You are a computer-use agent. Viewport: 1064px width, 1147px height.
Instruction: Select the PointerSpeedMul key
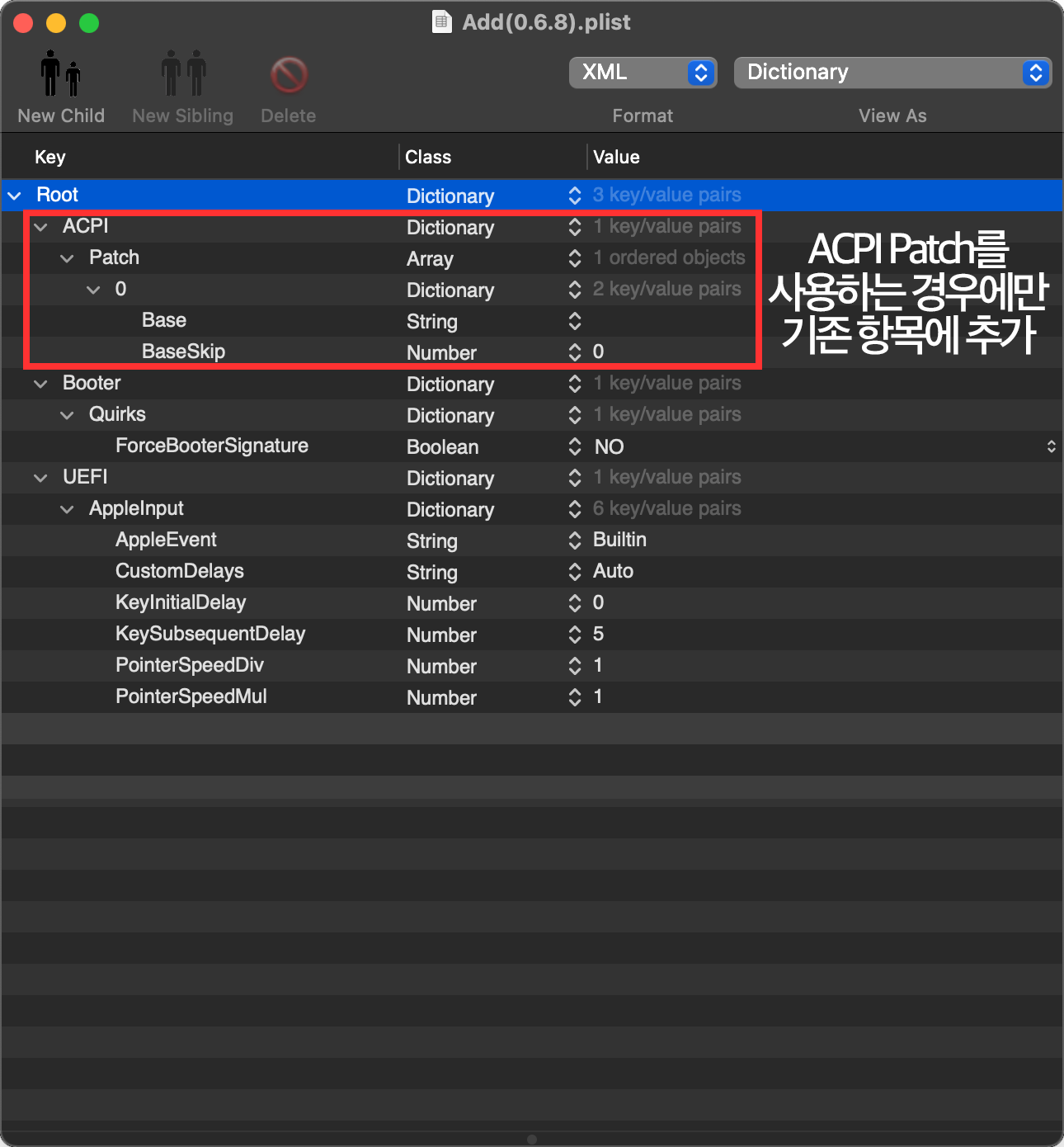pyautogui.click(x=191, y=696)
